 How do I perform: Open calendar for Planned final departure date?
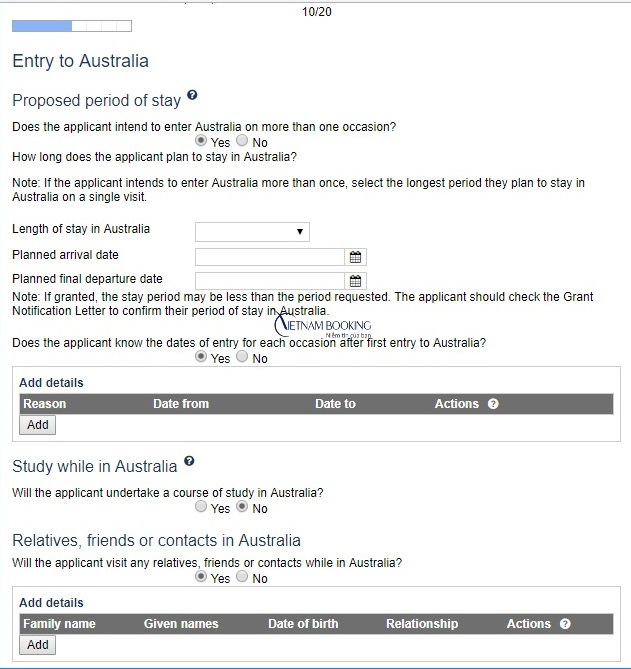(x=355, y=280)
